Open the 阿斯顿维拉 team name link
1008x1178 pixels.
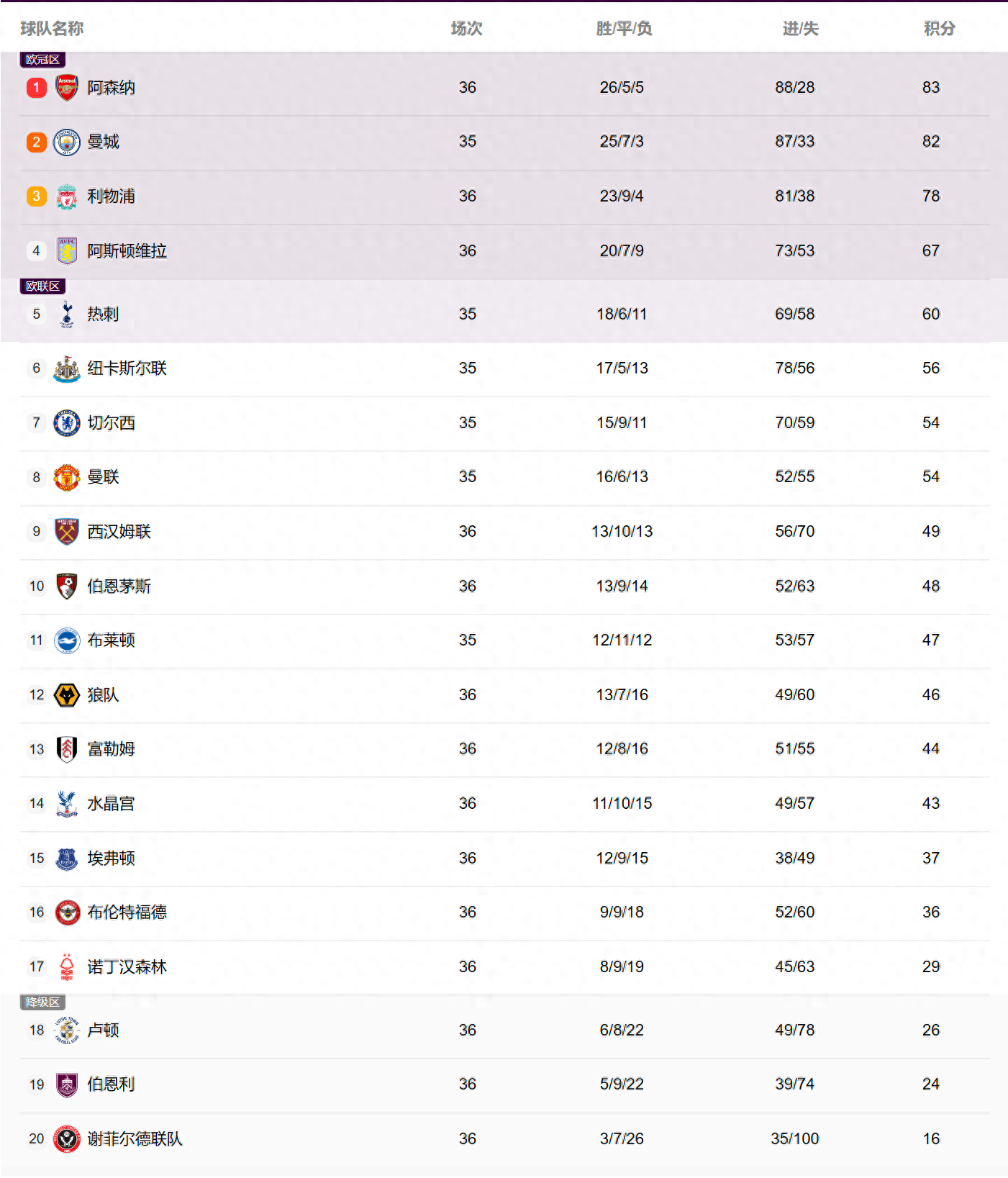coord(127,251)
